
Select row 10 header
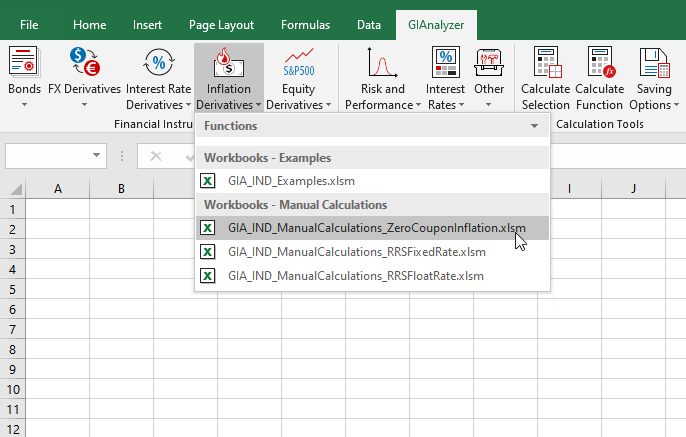(13, 389)
